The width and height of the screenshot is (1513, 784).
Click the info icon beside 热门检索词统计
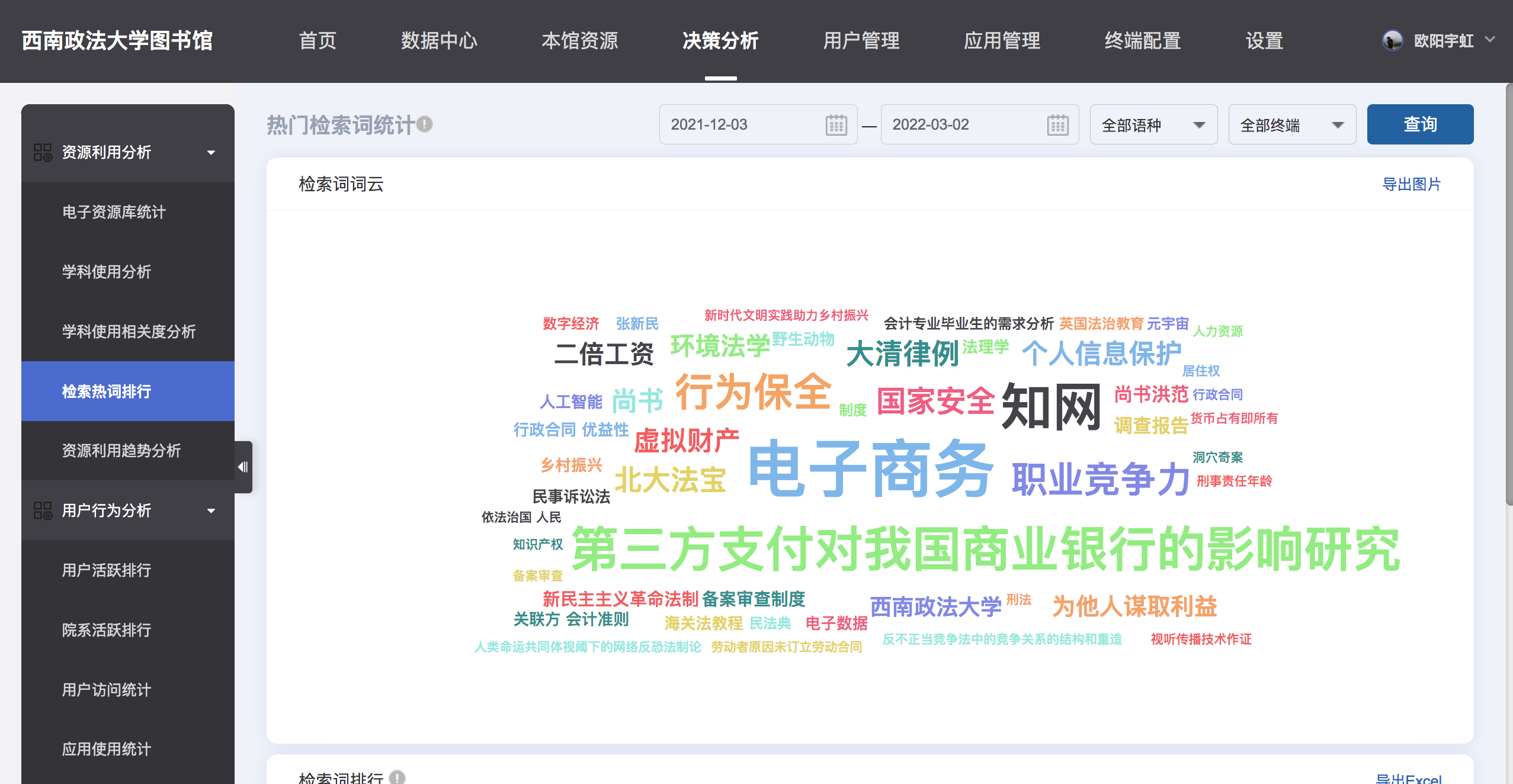click(x=425, y=124)
